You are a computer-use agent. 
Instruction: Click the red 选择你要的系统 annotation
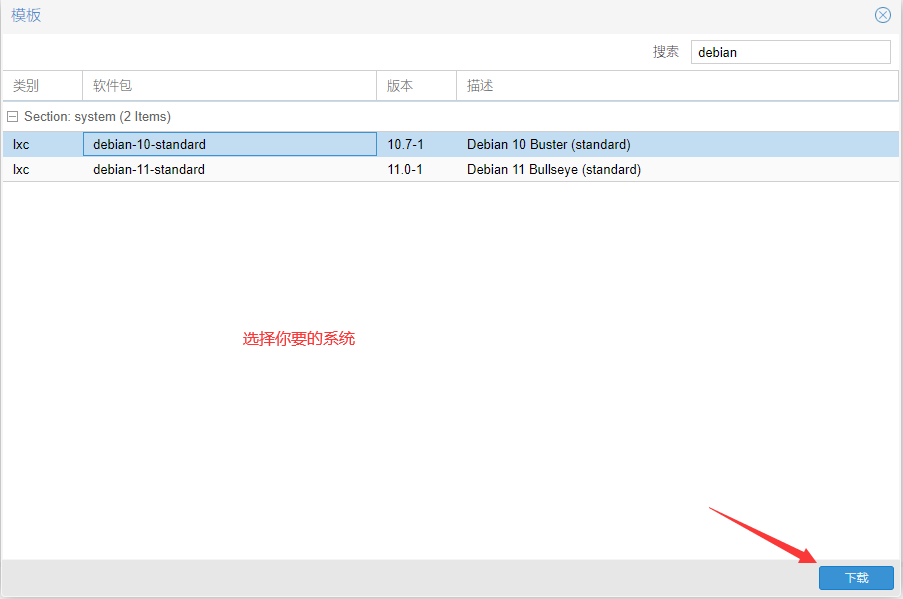[x=298, y=339]
